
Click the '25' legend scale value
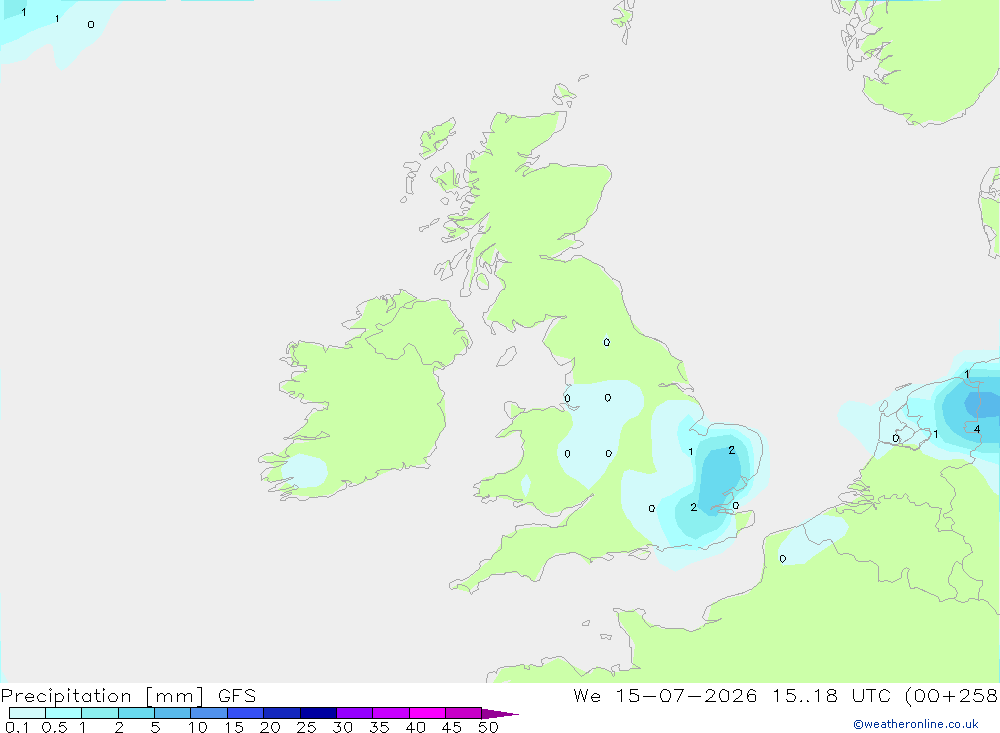pyautogui.click(x=306, y=727)
